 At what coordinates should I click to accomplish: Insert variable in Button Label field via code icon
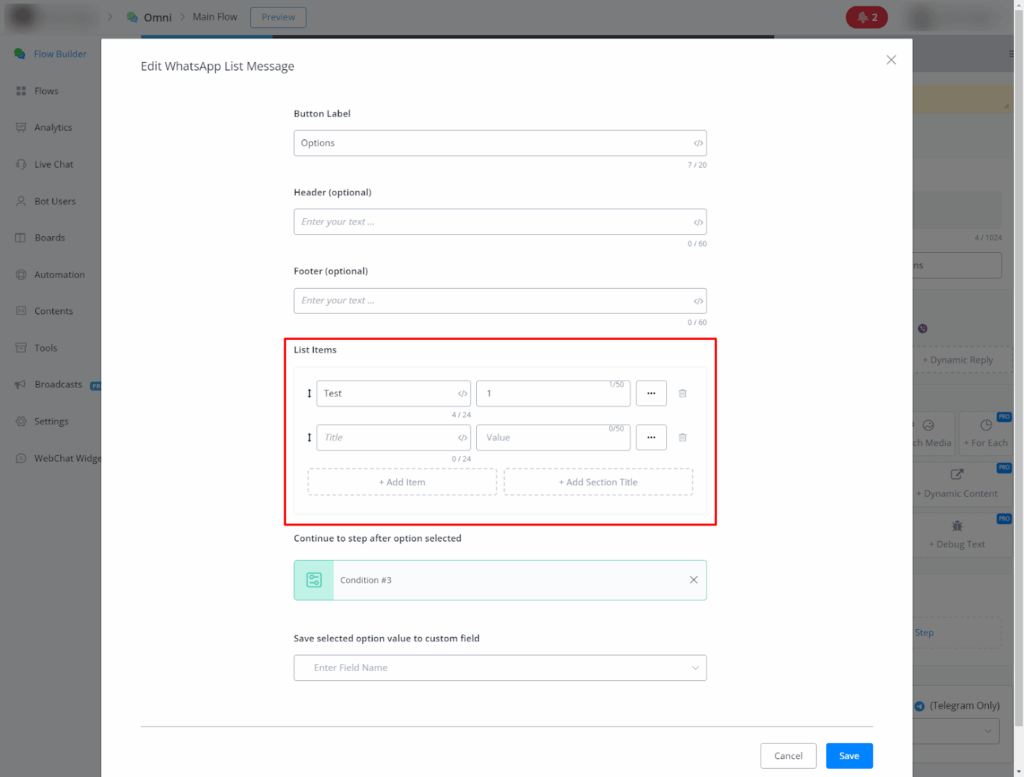[698, 143]
